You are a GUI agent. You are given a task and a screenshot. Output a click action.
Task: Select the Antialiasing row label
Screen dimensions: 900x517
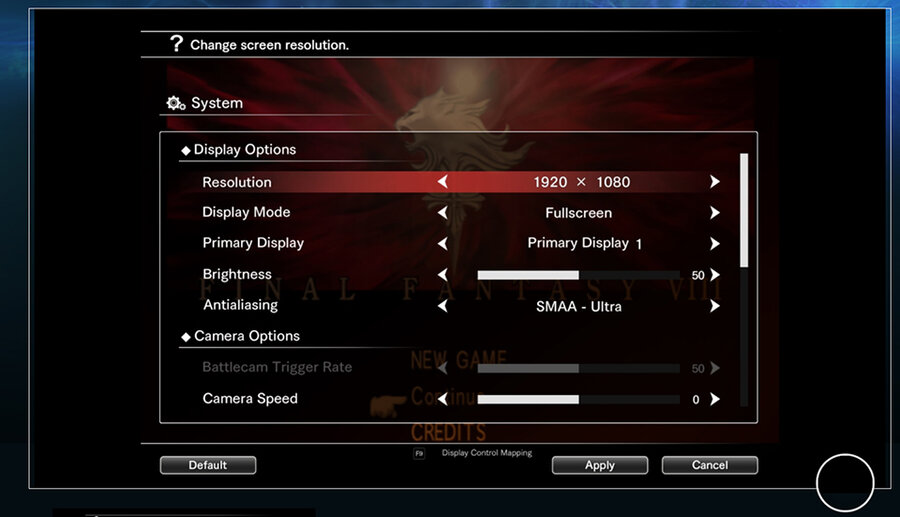click(240, 305)
